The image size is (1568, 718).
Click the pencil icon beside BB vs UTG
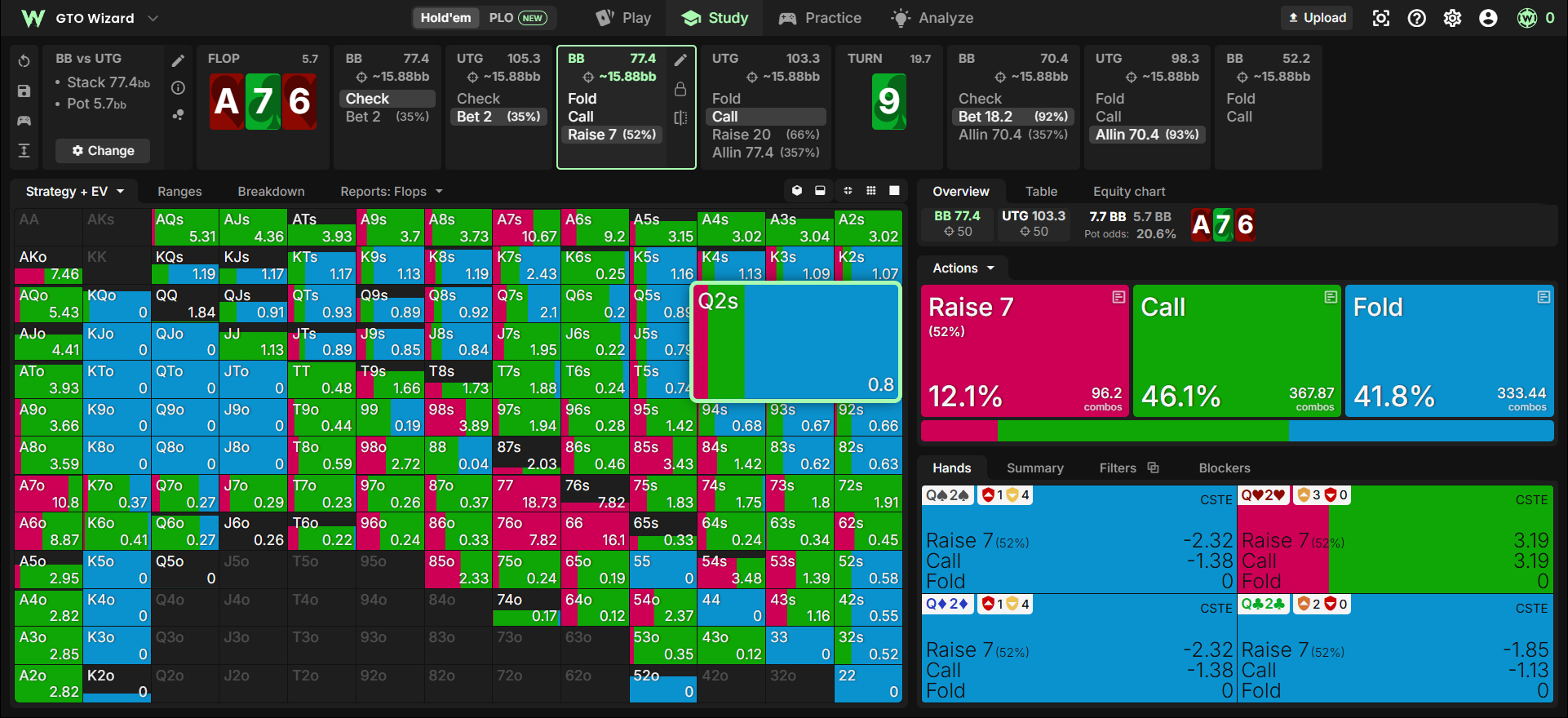point(178,60)
